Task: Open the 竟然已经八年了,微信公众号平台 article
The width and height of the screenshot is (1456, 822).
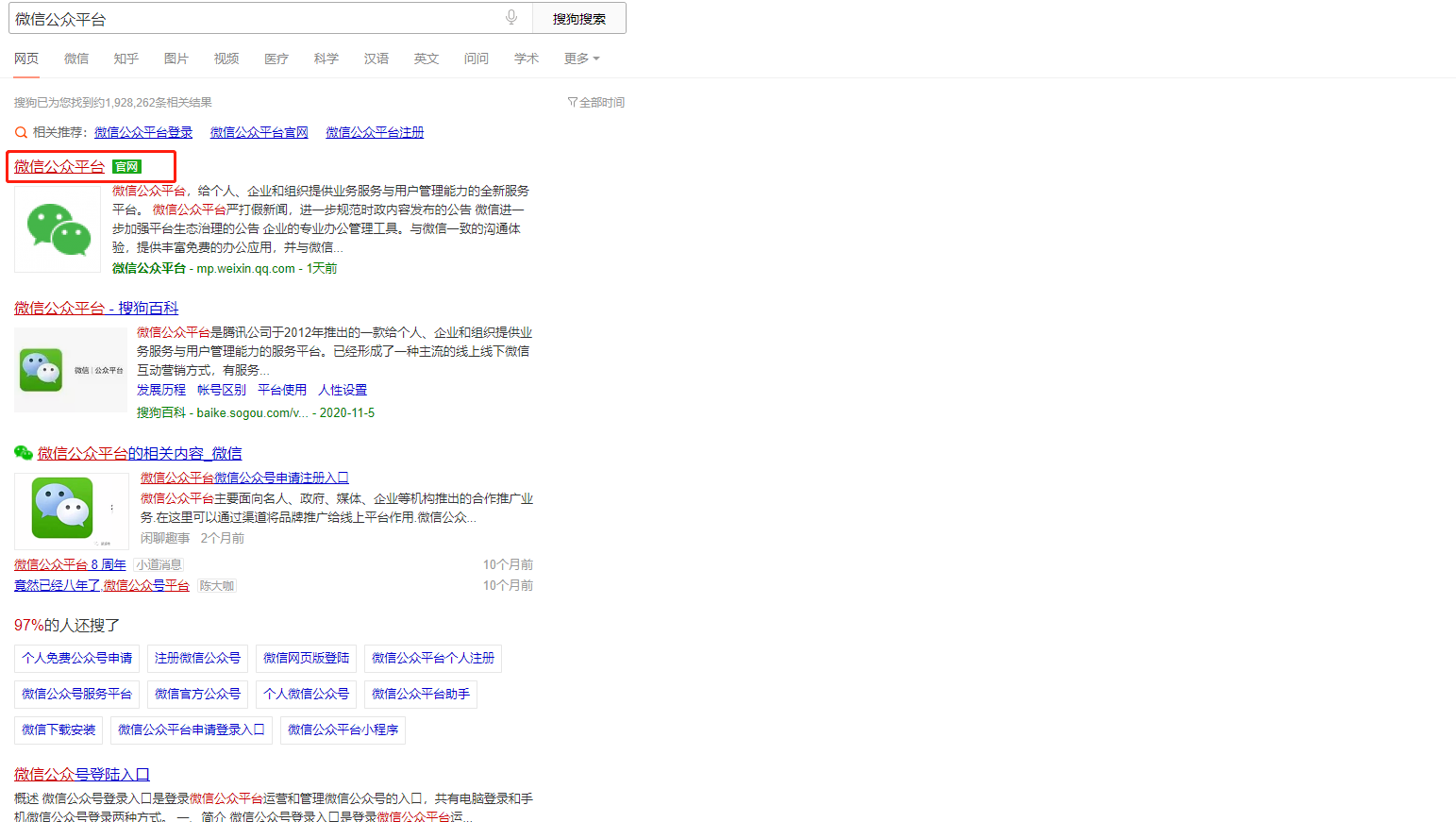Action: [102, 585]
